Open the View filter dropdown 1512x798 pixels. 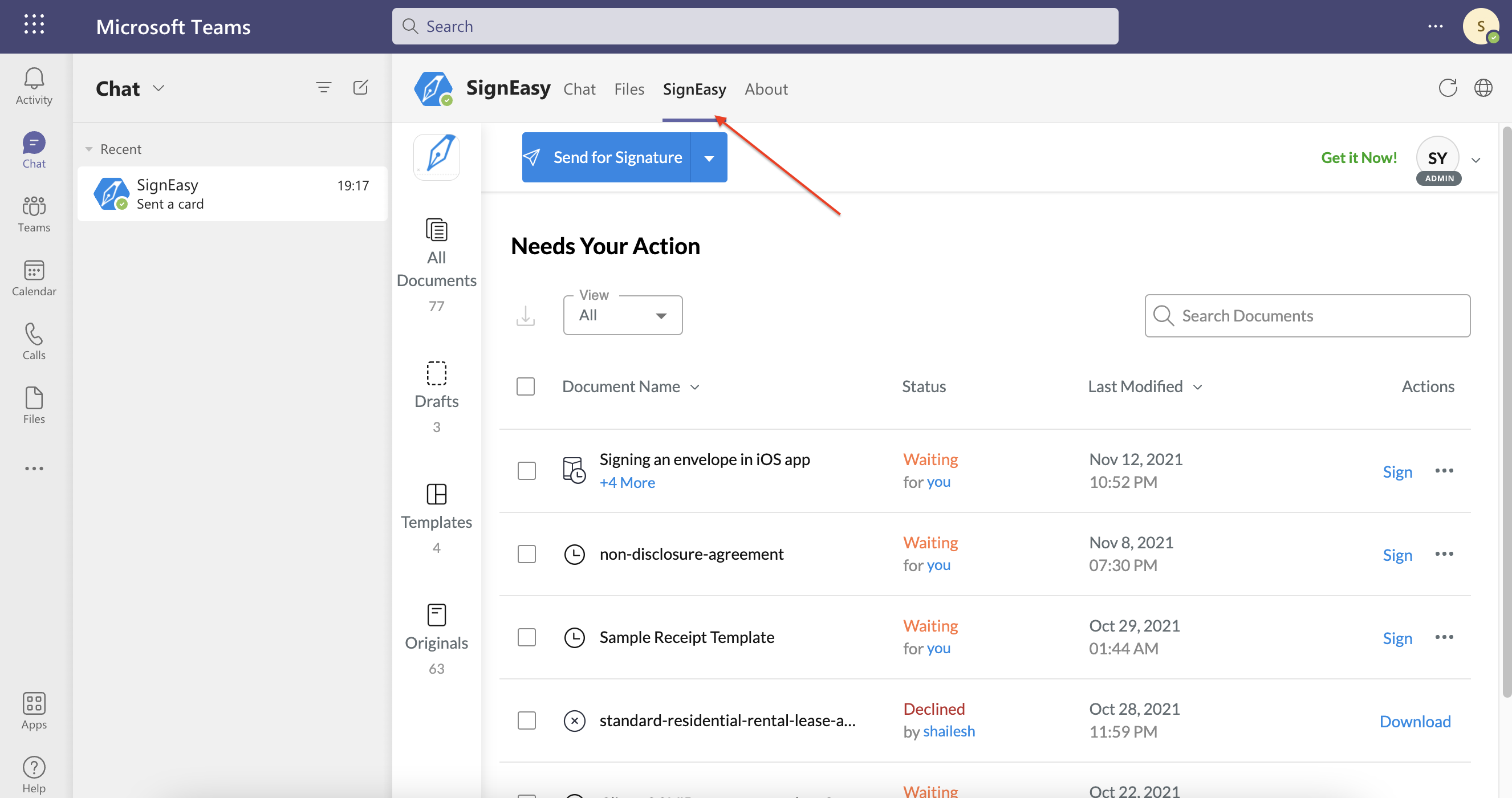click(623, 315)
